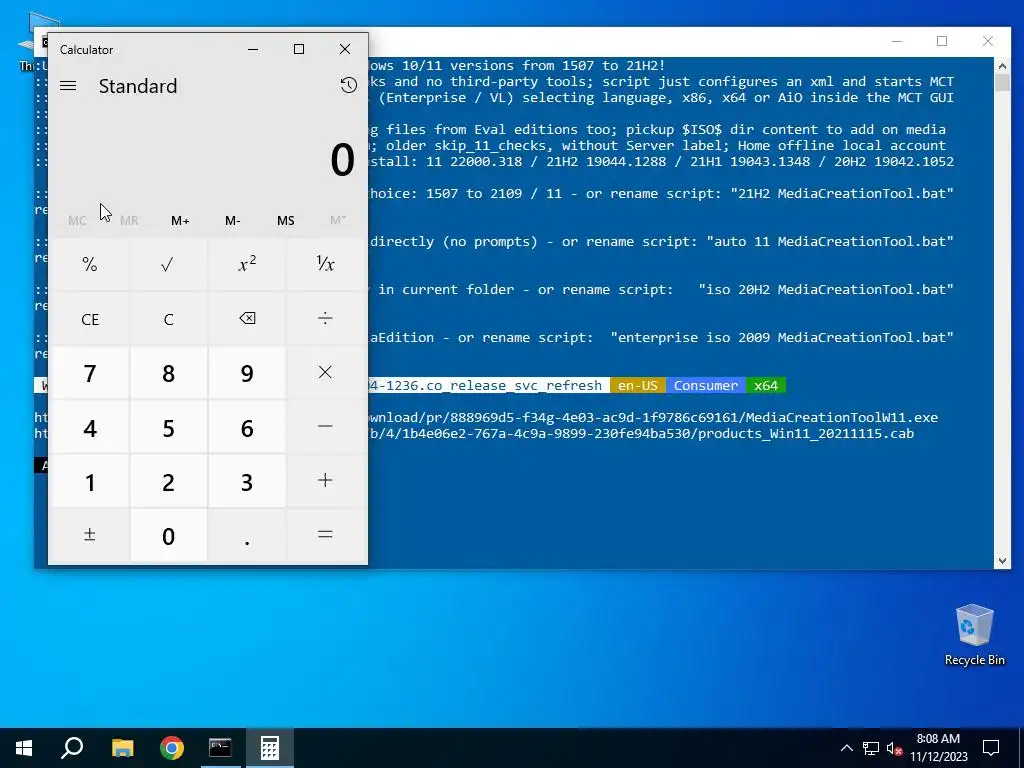Screen dimensions: 1024x768
Task: Minimize the console window
Action: tap(897, 41)
